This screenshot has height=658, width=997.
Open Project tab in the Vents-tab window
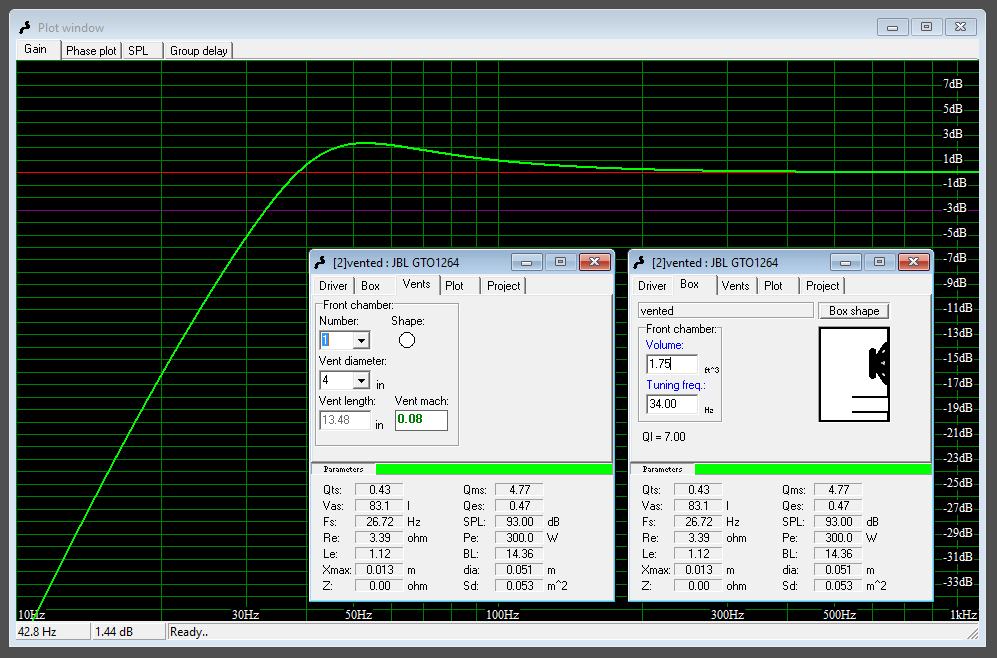pyautogui.click(x=504, y=286)
